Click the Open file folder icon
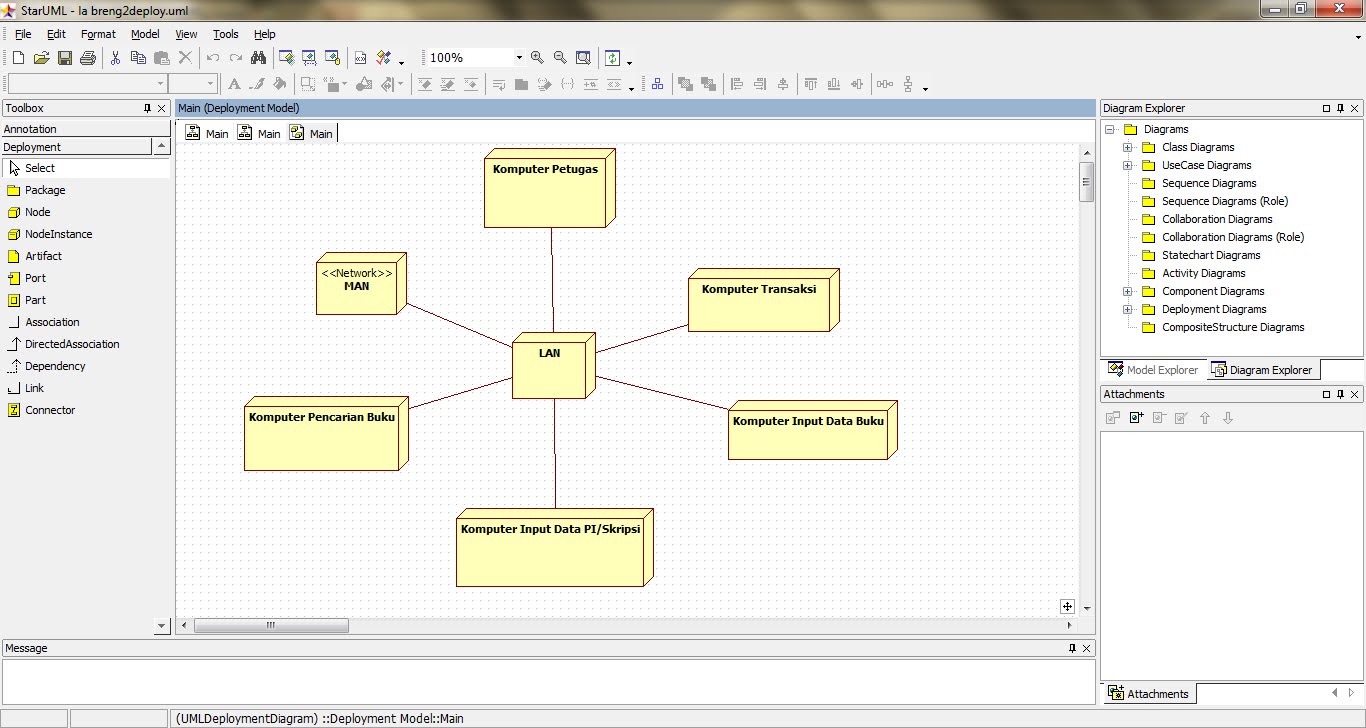 coord(41,58)
